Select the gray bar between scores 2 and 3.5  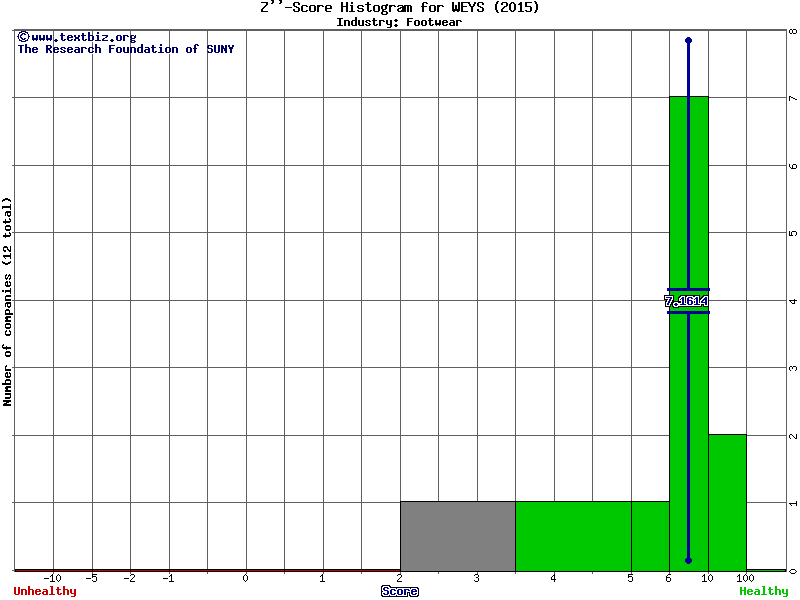pos(457,536)
